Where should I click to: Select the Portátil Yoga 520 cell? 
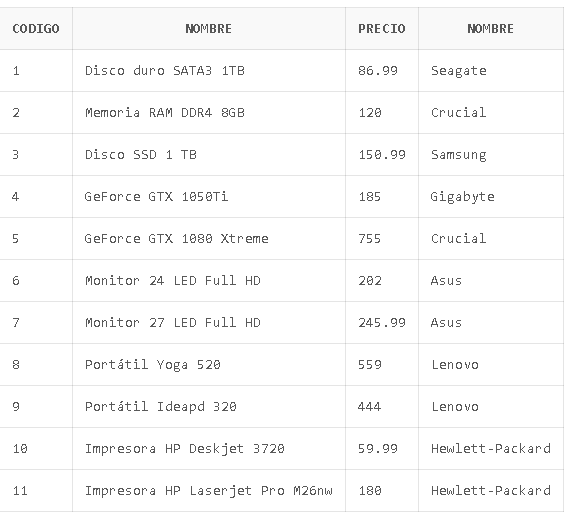[x=209, y=364]
